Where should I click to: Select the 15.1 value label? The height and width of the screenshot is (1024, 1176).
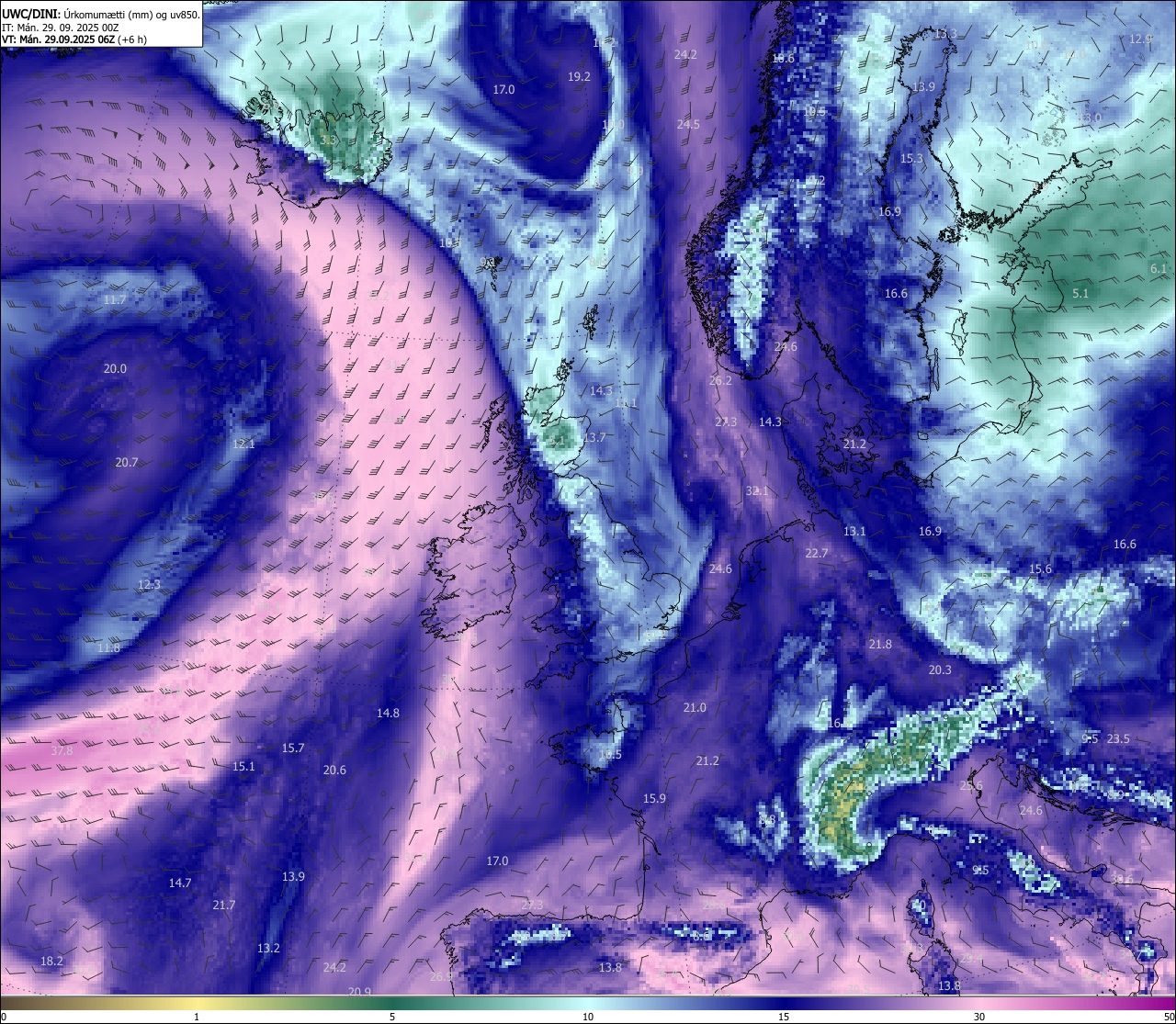pyautogui.click(x=243, y=767)
